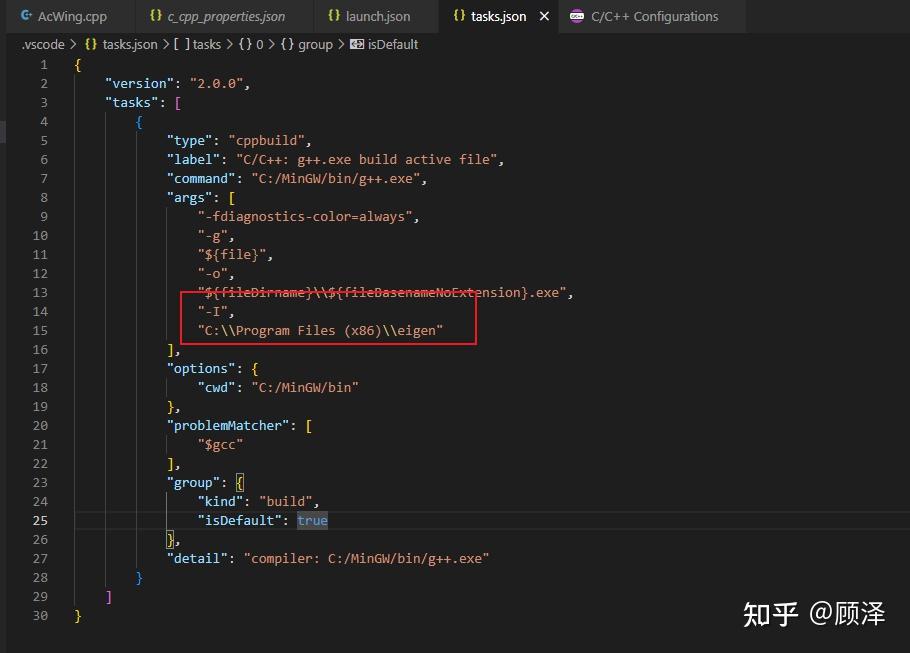Screen dimensions: 910x653
Task: Click the fileBasenameNoExtension .exe argument
Action: pyautogui.click(x=382, y=293)
